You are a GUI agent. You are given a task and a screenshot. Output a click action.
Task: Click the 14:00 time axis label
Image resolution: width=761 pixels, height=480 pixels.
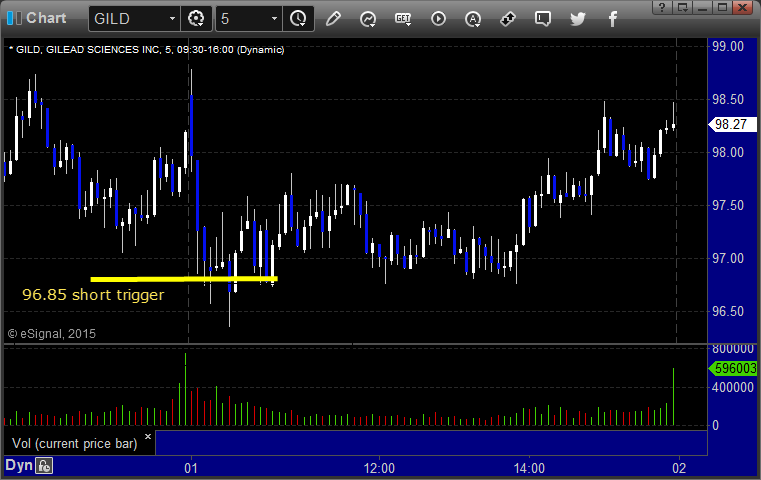click(529, 468)
